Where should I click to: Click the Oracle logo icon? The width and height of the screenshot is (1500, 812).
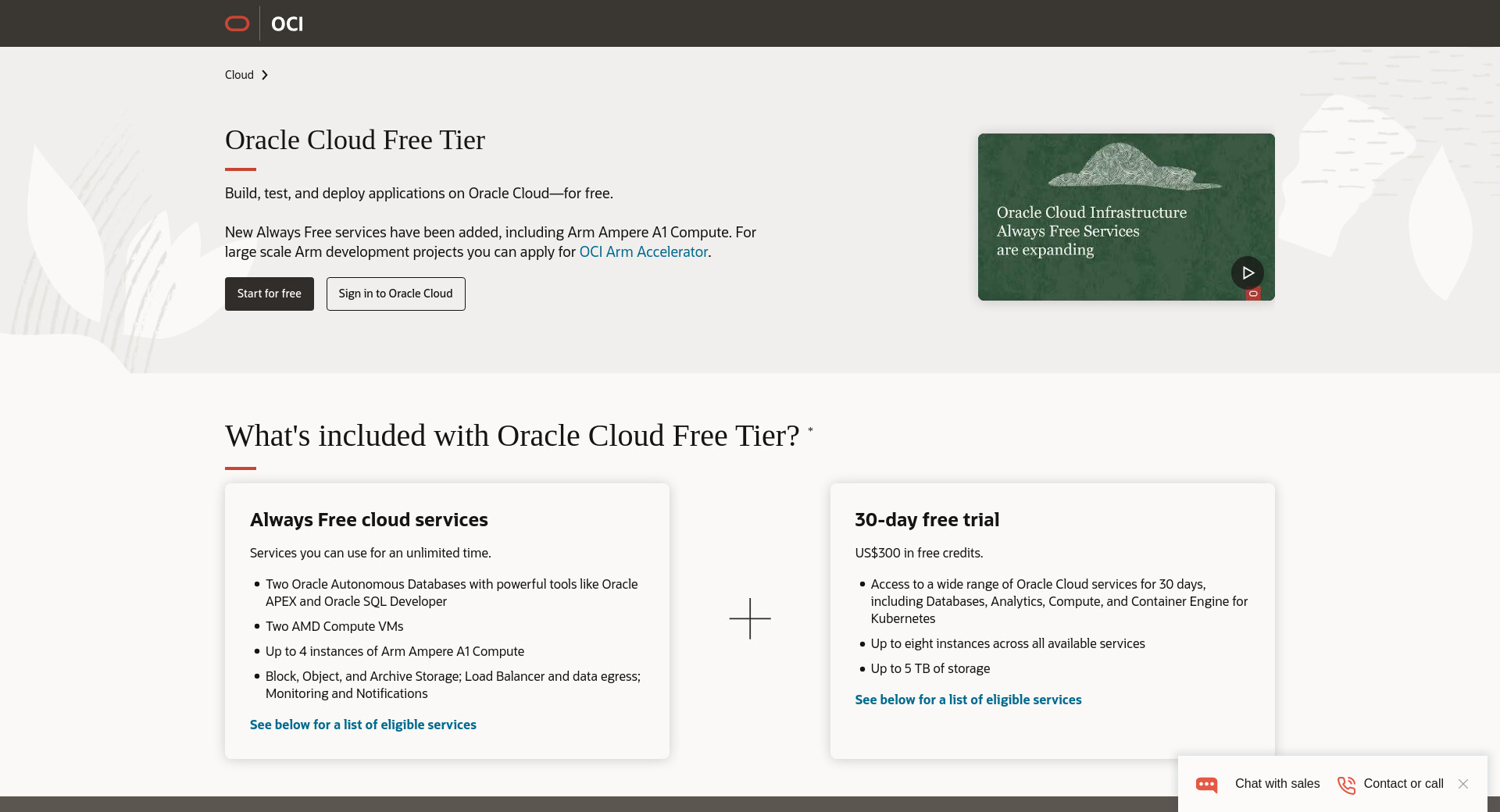point(237,23)
